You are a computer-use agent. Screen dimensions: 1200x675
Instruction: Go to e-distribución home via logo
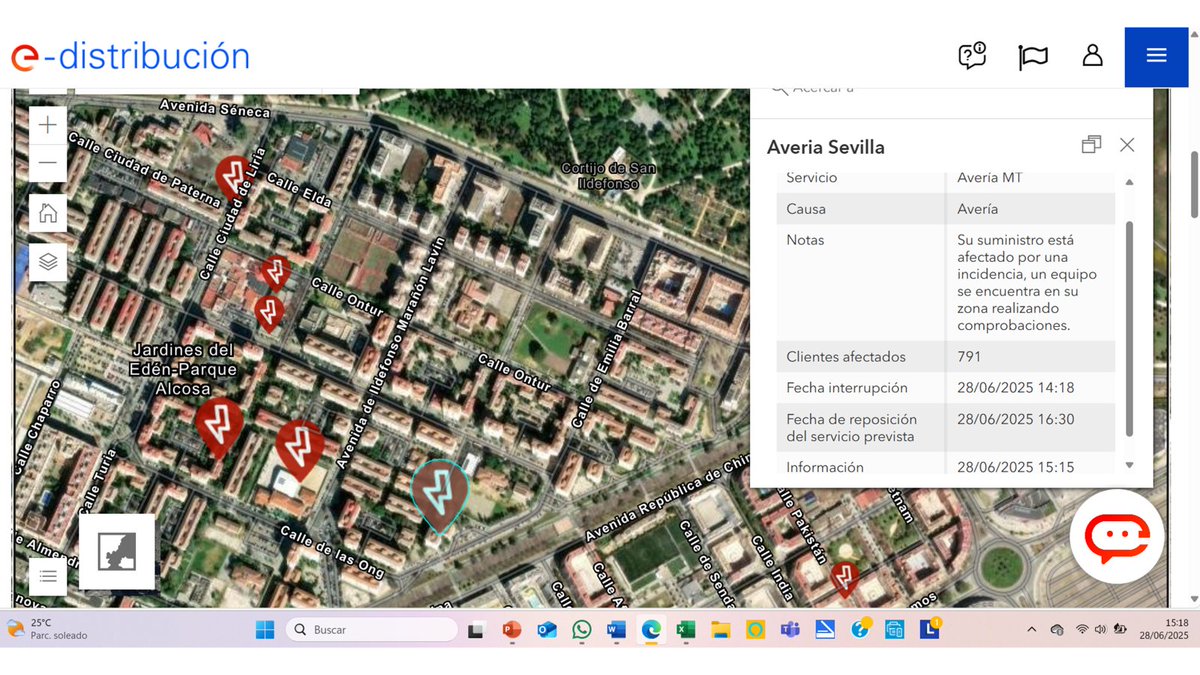130,57
